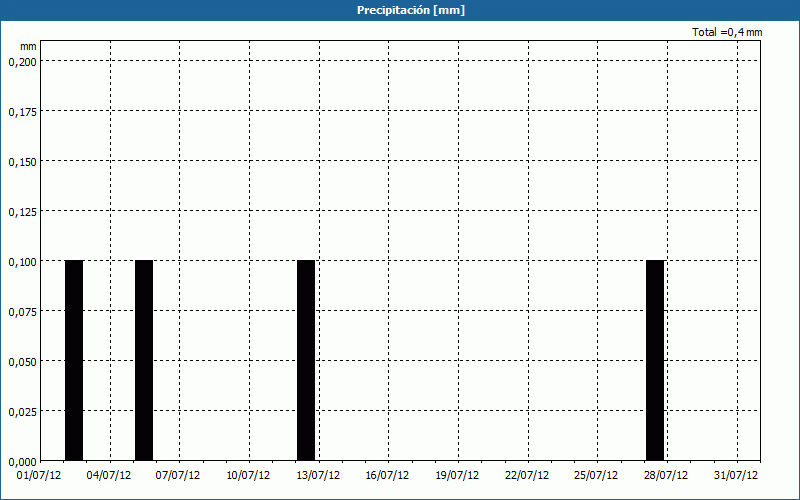Select the precipitation bar before 28/07/12
The height and width of the screenshot is (500, 800).
[x=655, y=360]
